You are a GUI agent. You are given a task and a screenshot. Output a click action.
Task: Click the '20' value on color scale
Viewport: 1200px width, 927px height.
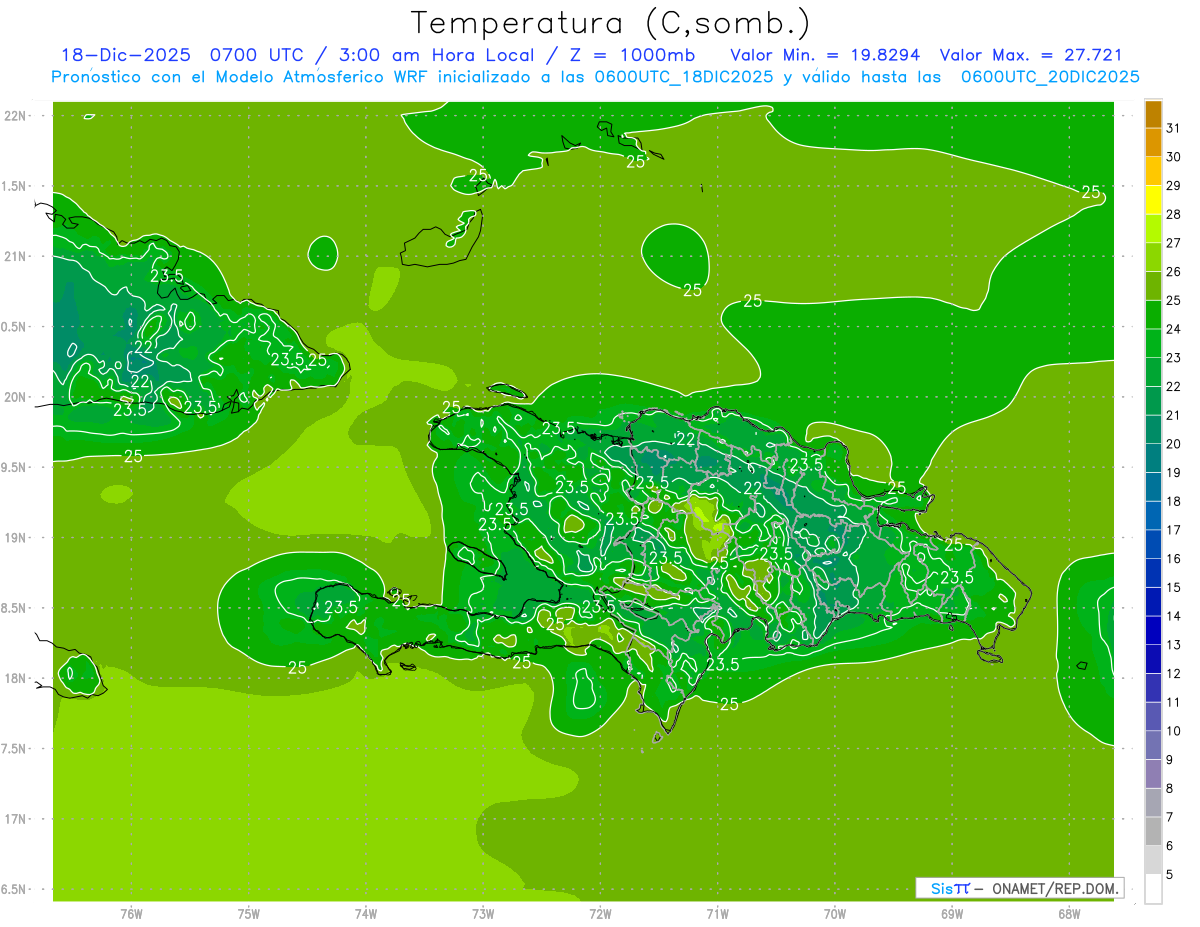point(1174,444)
